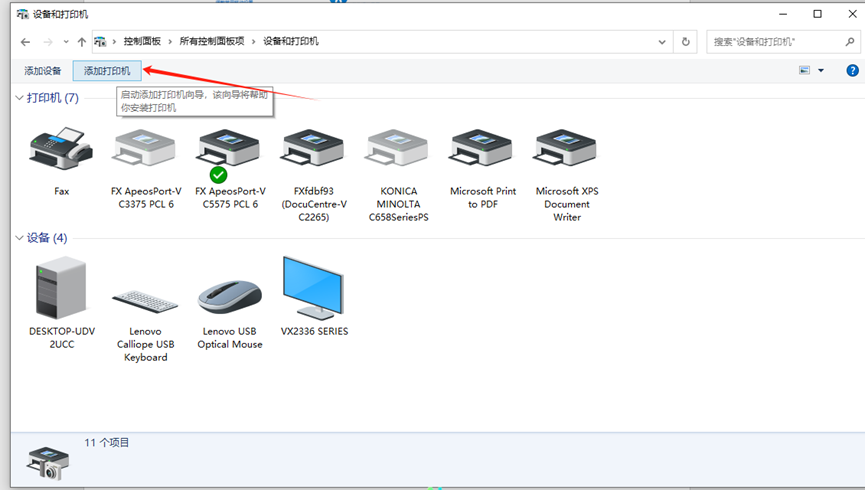Select the DESKTOP-UDV2UCC computer device
865x490 pixels.
pos(61,288)
